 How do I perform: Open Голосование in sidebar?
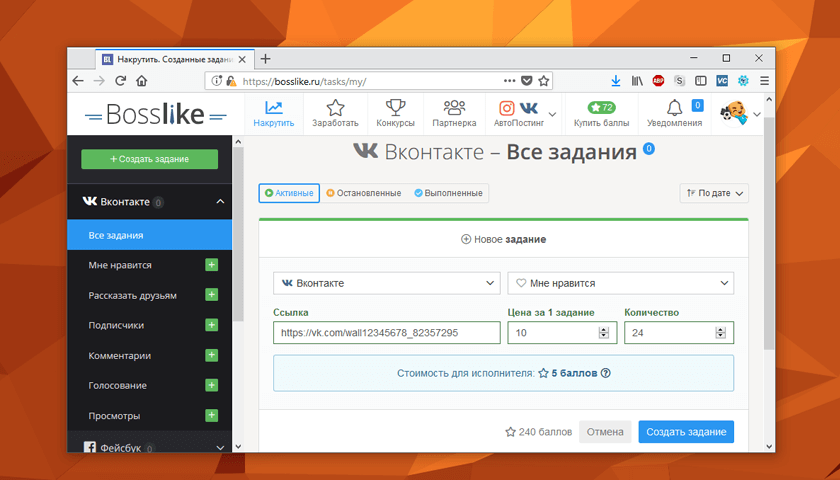click(x=117, y=386)
